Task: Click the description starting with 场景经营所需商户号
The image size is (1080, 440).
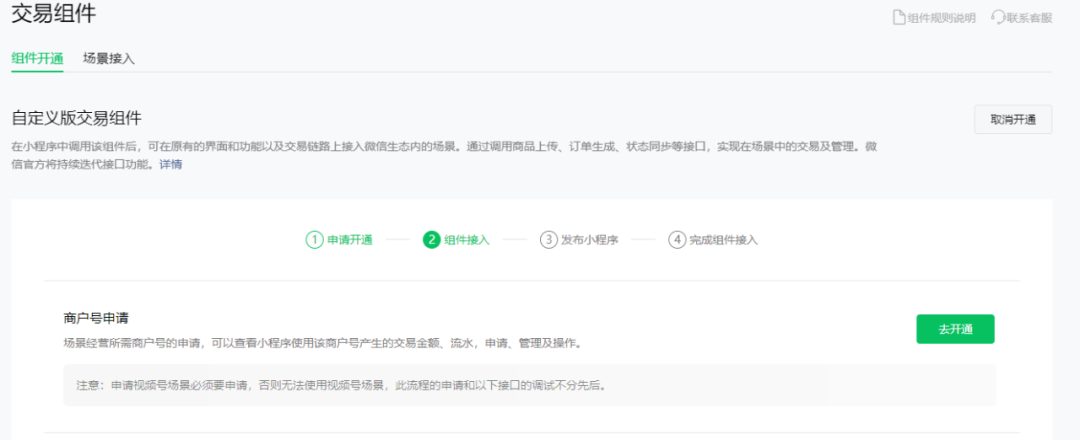Action: click(x=322, y=342)
